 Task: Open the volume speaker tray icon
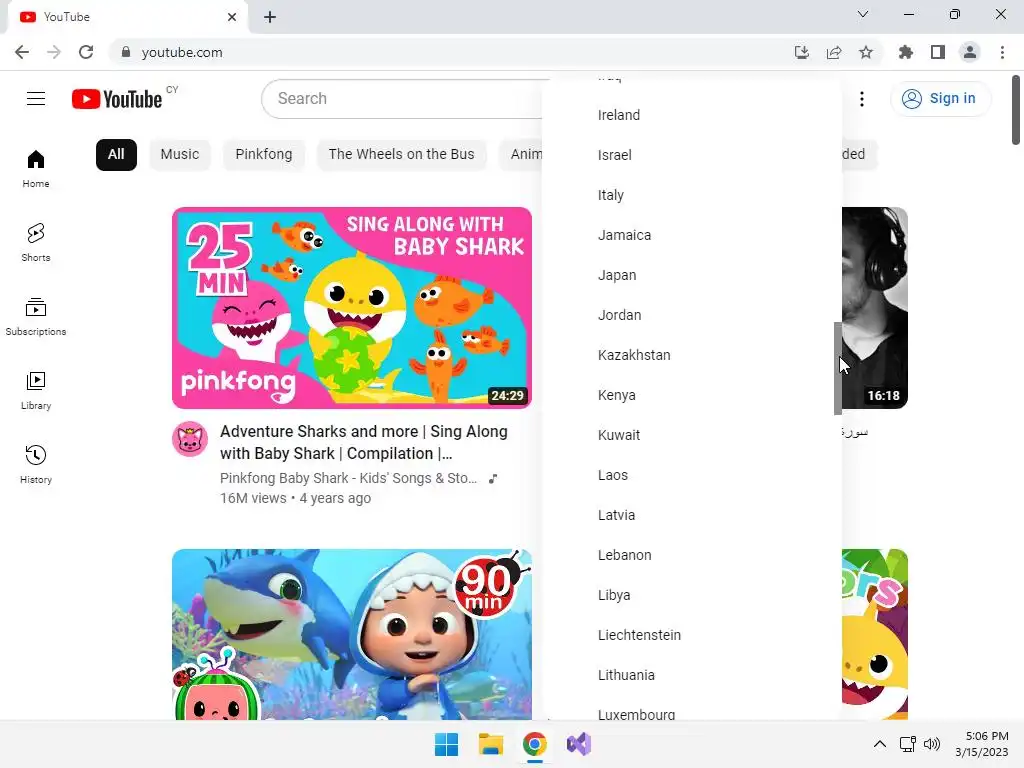932,744
